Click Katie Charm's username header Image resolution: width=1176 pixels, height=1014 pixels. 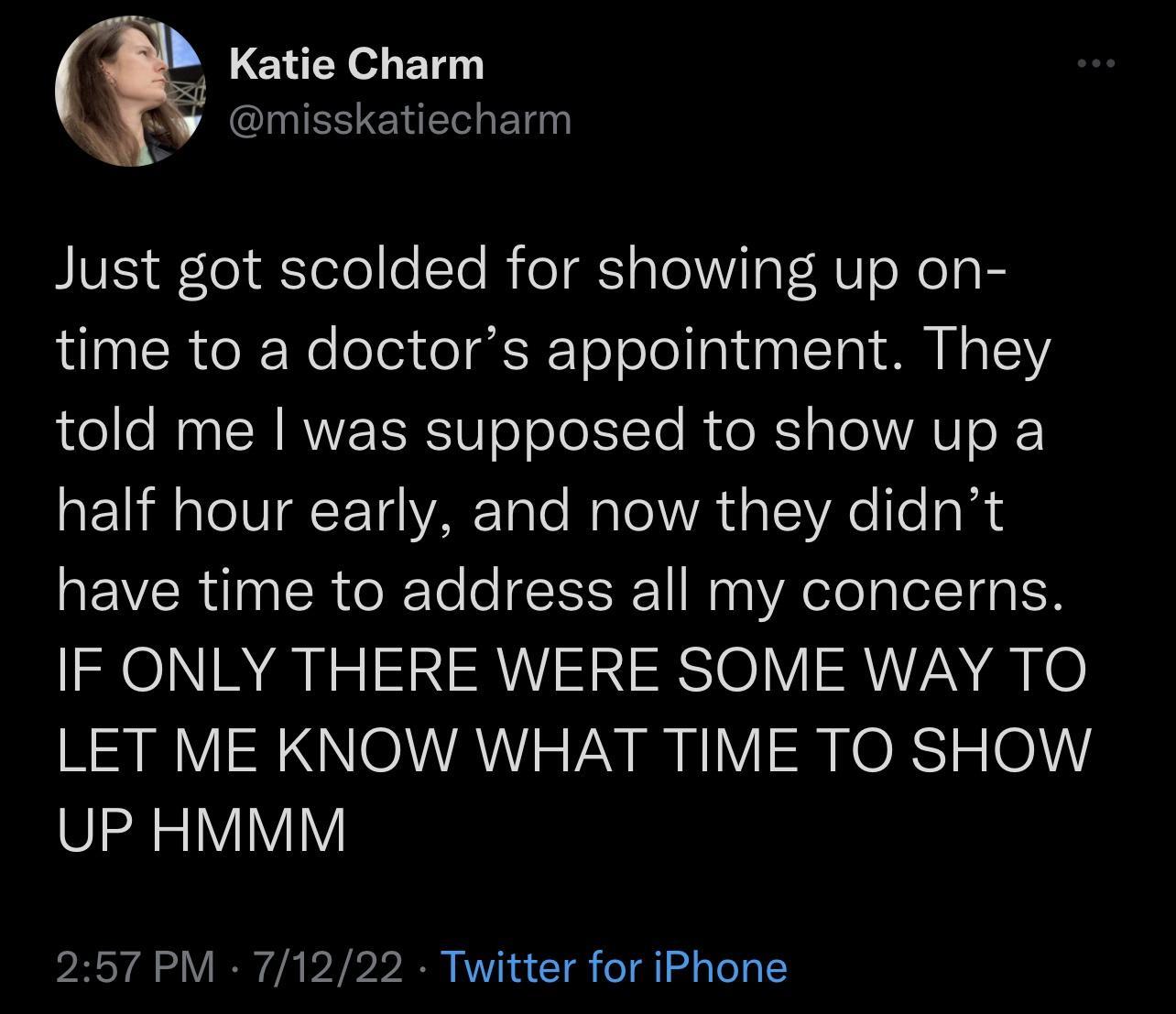point(357,64)
